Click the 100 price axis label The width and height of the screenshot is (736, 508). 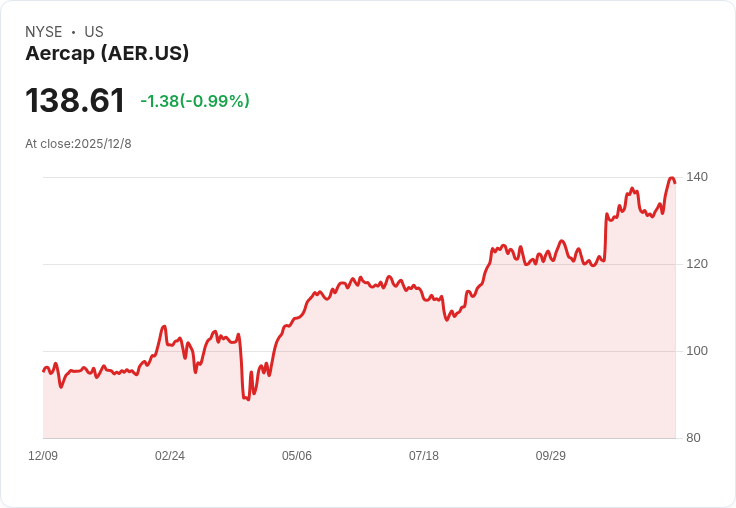click(x=697, y=351)
